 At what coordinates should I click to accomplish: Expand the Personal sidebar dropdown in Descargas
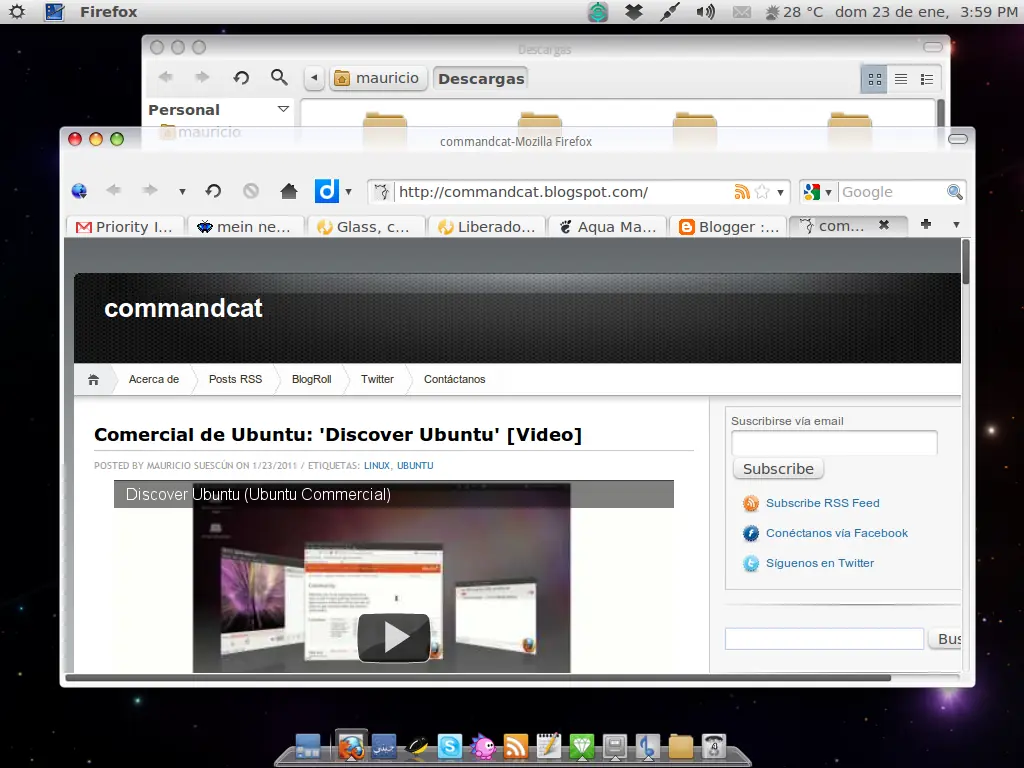pyautogui.click(x=283, y=109)
